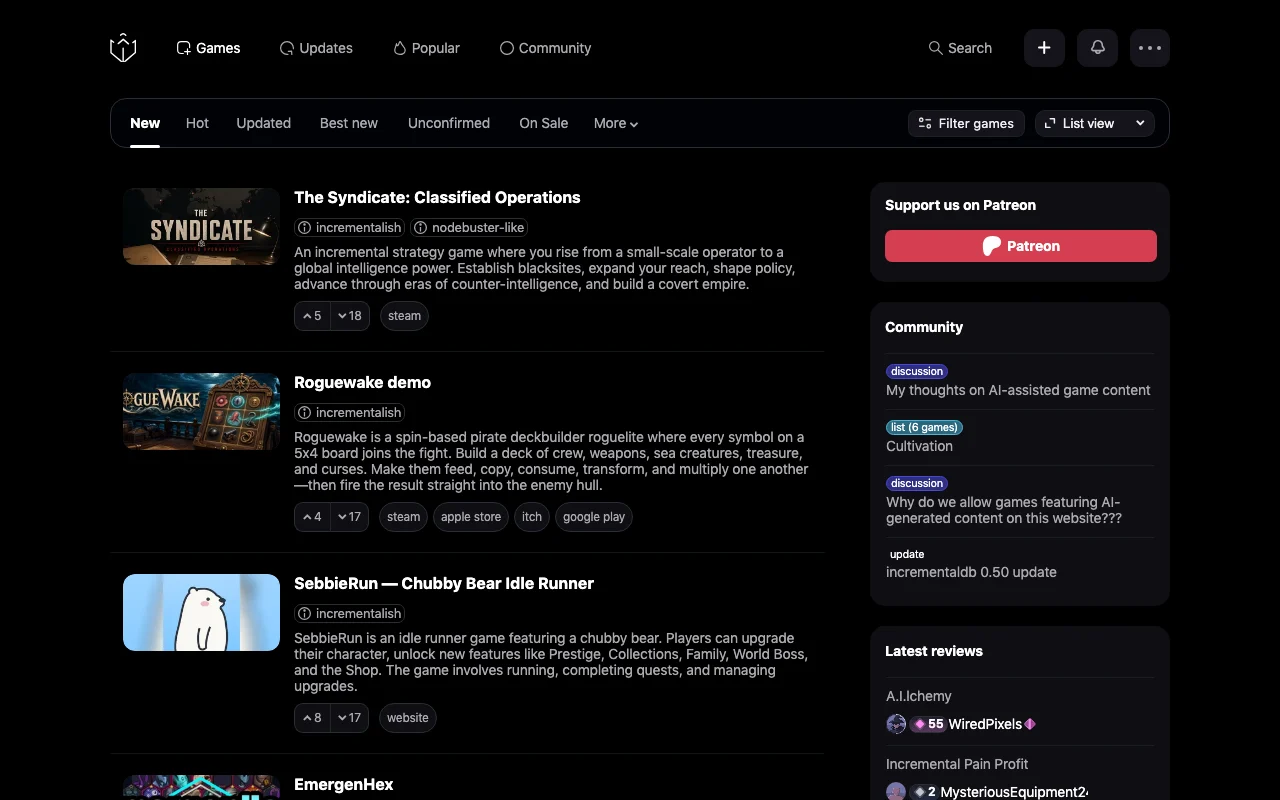Upvote SebbieRun
The height and width of the screenshot is (800, 1280).
[x=312, y=718]
